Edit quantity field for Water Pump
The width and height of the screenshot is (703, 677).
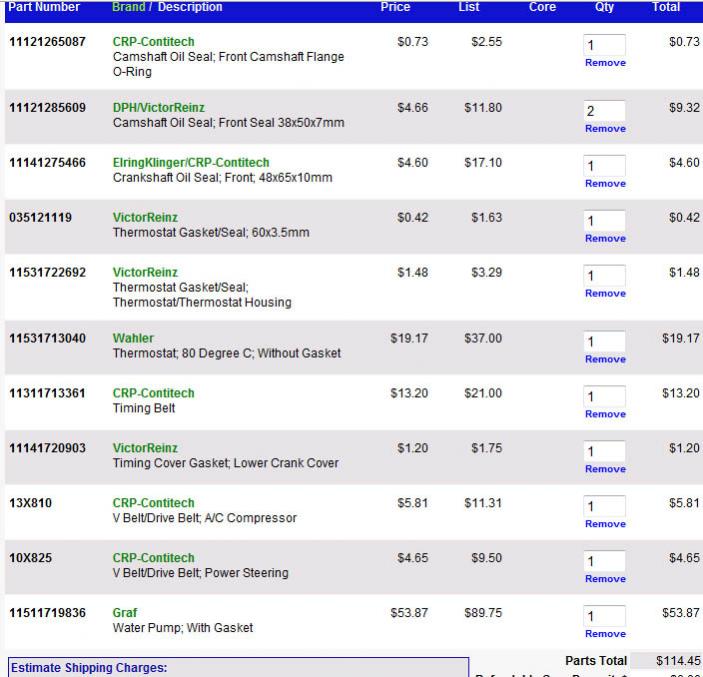[x=605, y=616]
